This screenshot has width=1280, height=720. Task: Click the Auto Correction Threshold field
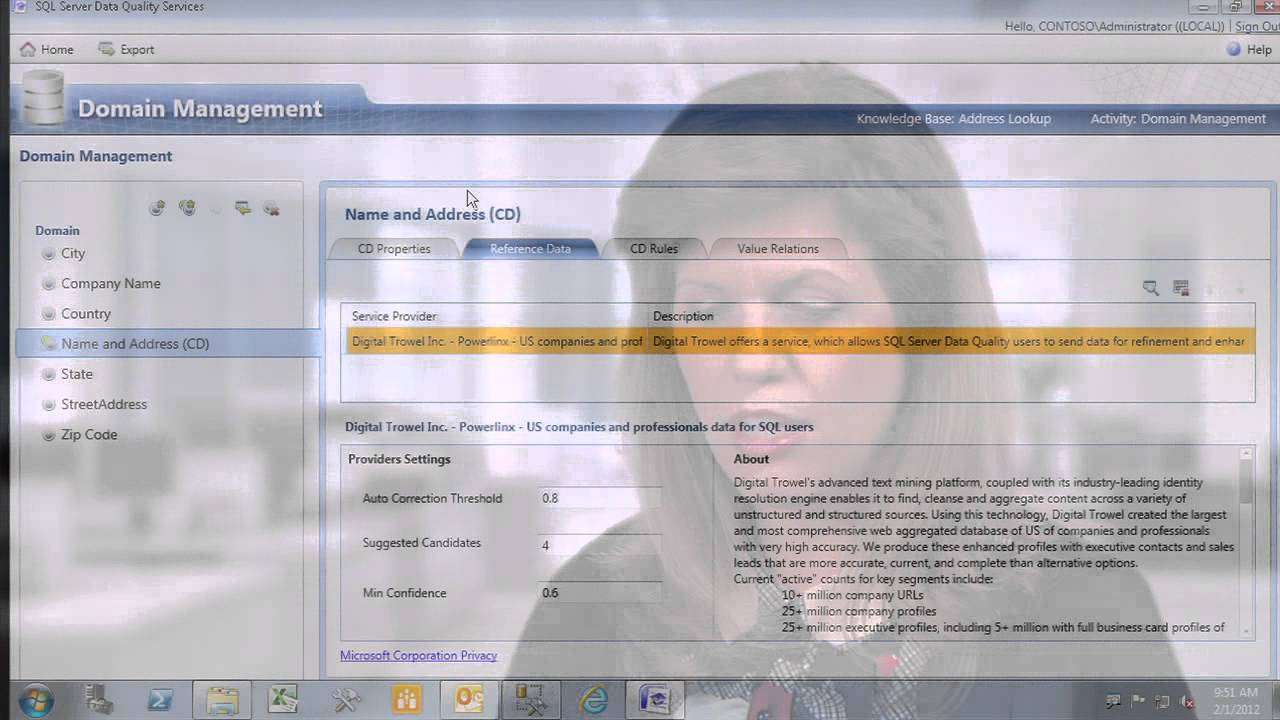[600, 498]
